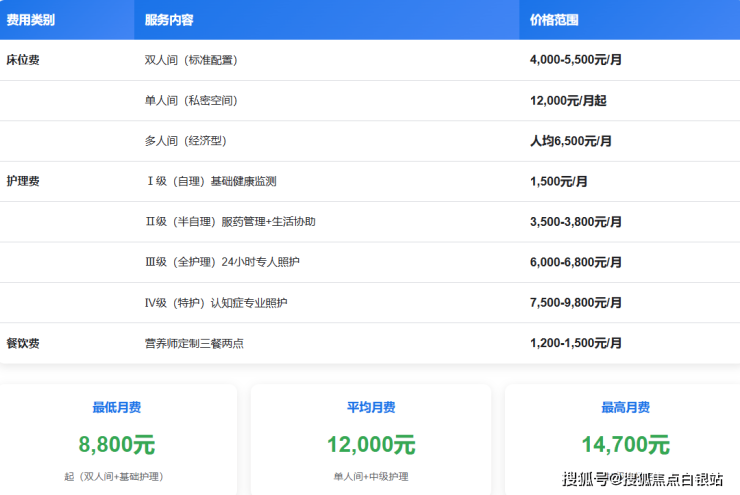Select the 多人间（经济型） service entry
This screenshot has height=495, width=740.
click(186, 141)
